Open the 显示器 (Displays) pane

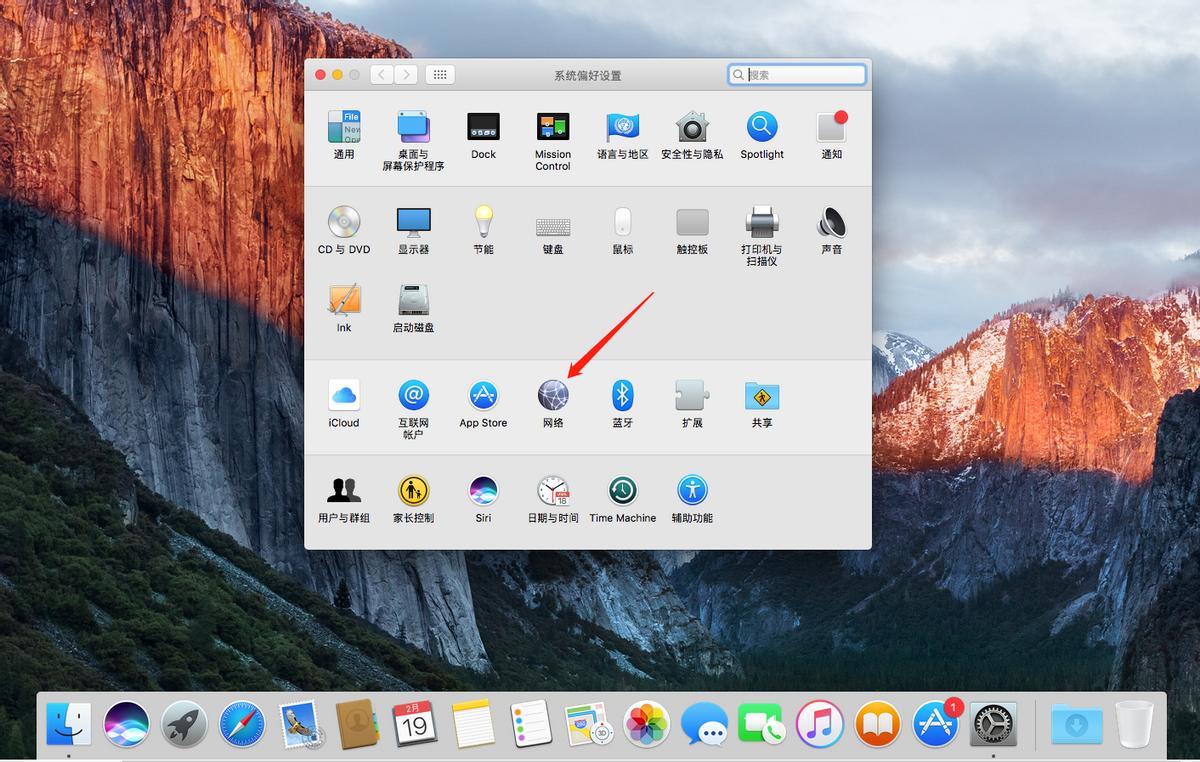tap(413, 222)
